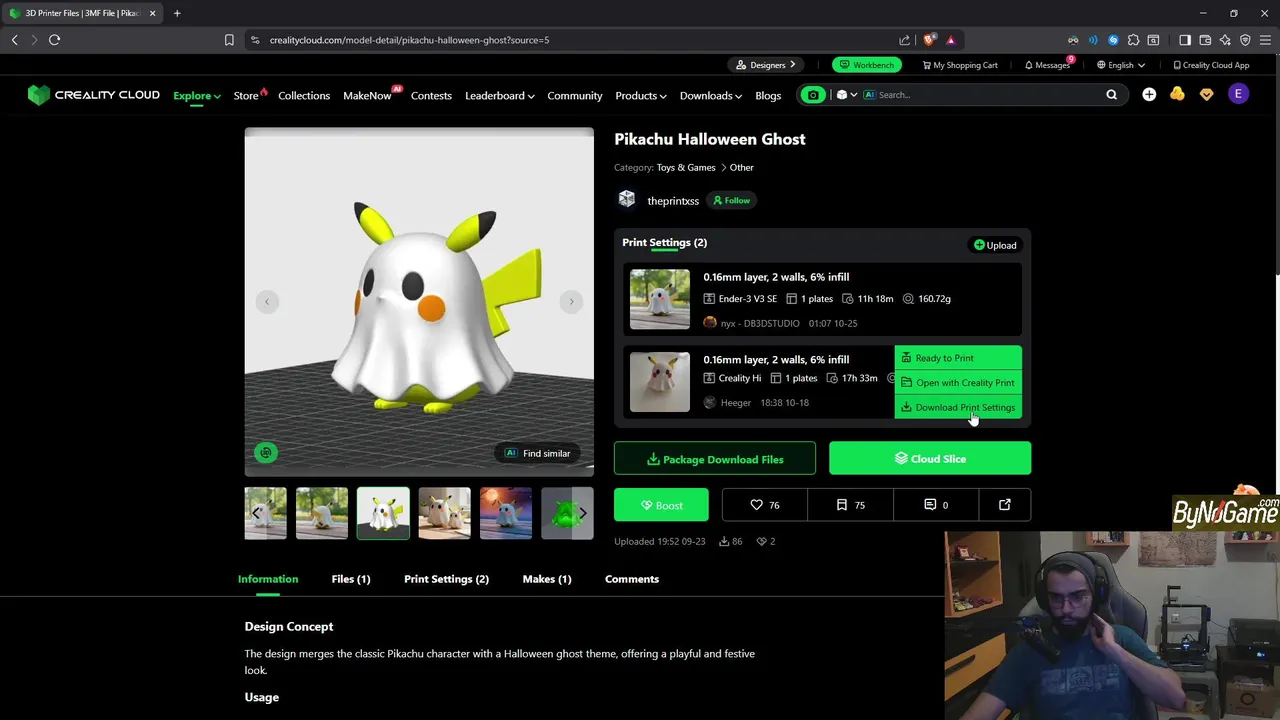
Task: Click Ready to Print option
Action: coord(958,358)
